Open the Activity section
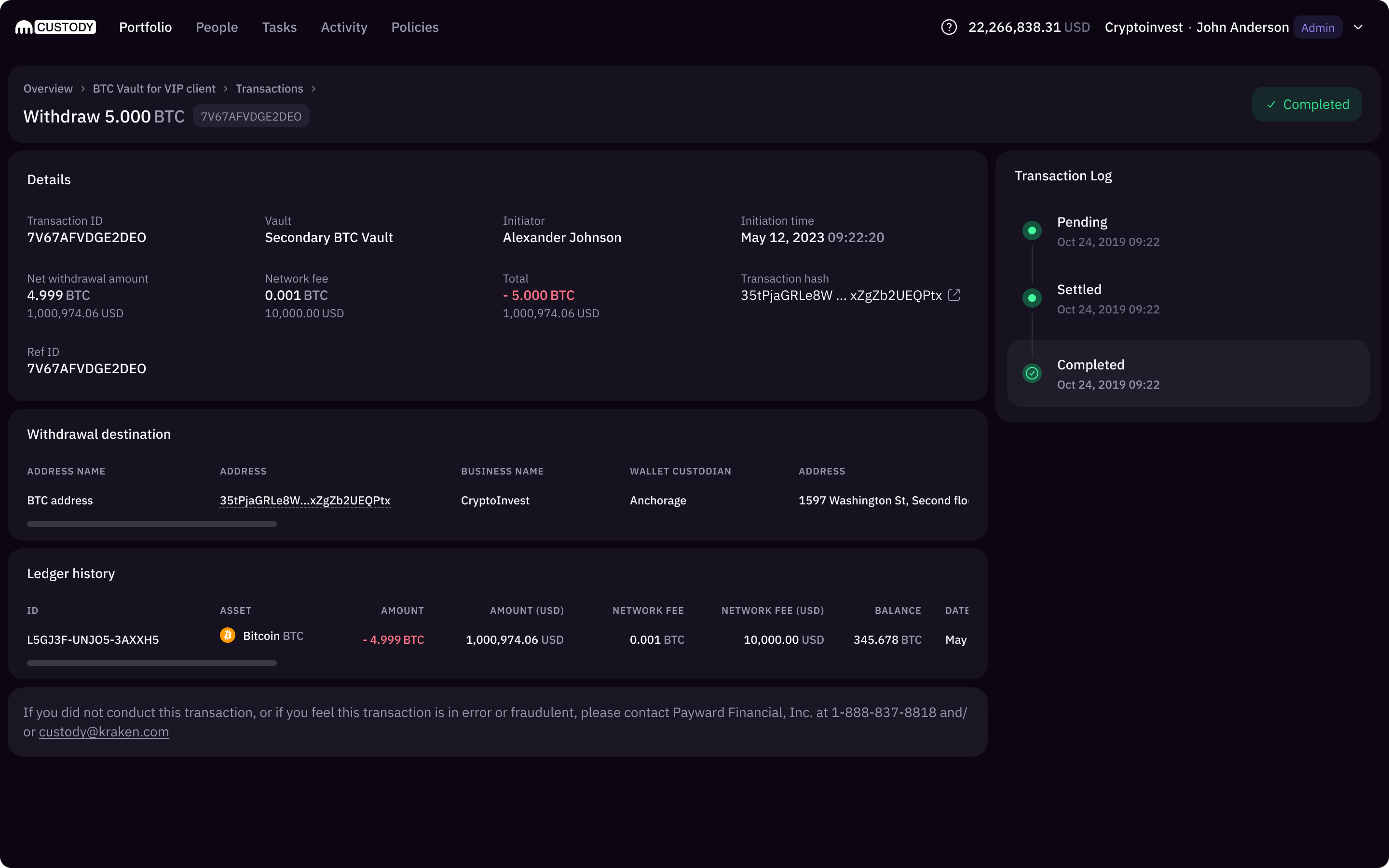1389x868 pixels. [x=344, y=27]
